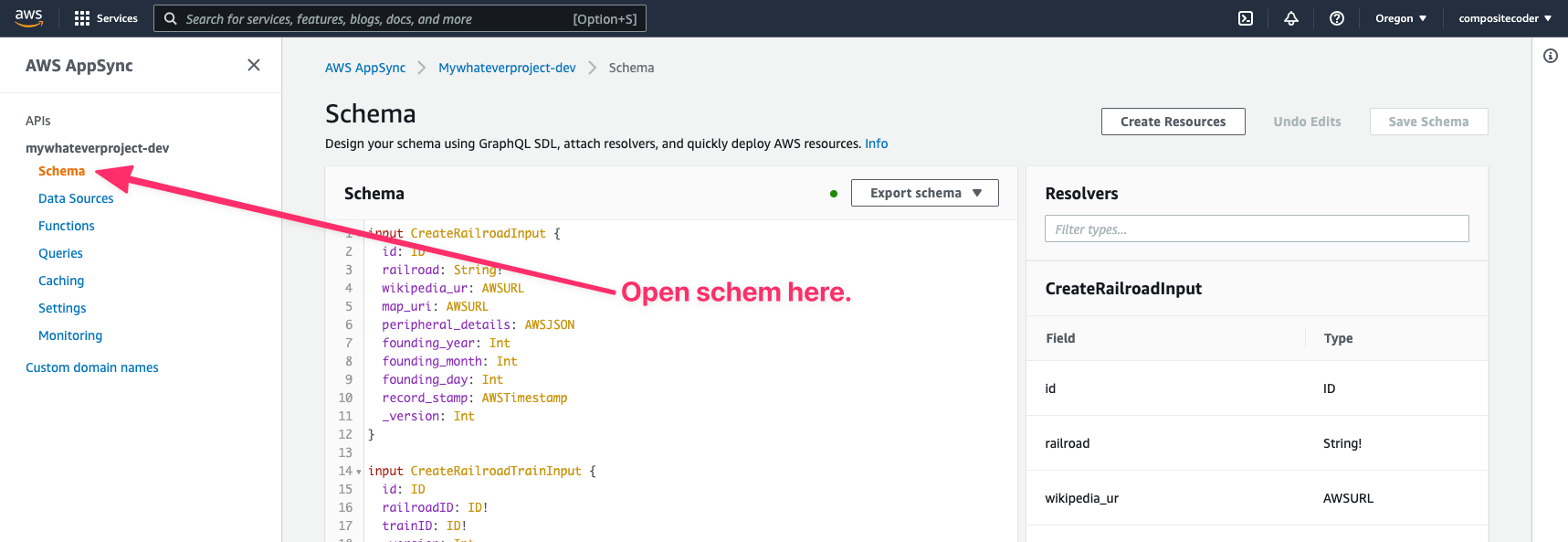Open the Services grid menu

pyautogui.click(x=106, y=18)
